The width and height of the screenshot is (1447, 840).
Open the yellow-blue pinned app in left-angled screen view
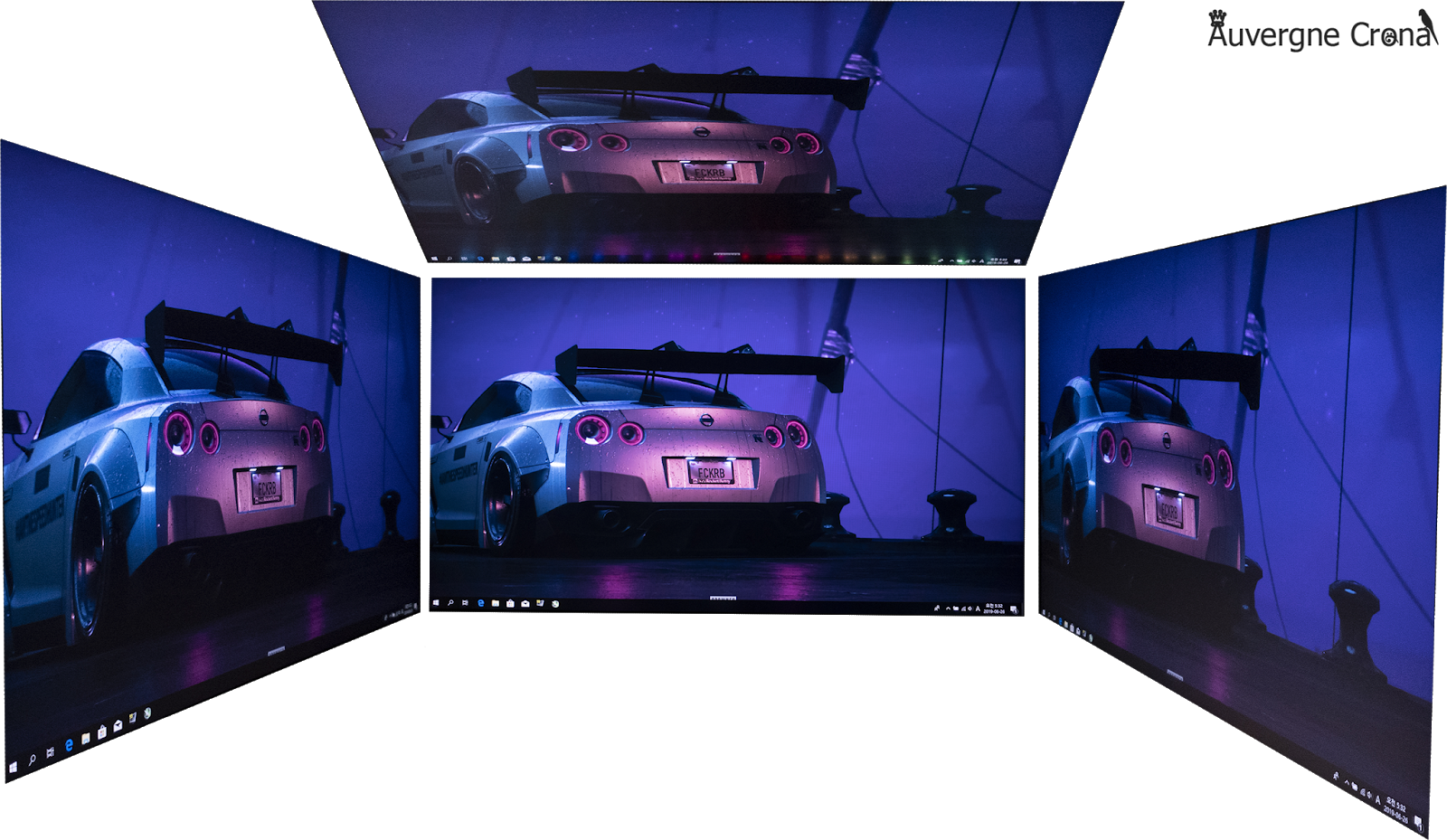tap(132, 719)
